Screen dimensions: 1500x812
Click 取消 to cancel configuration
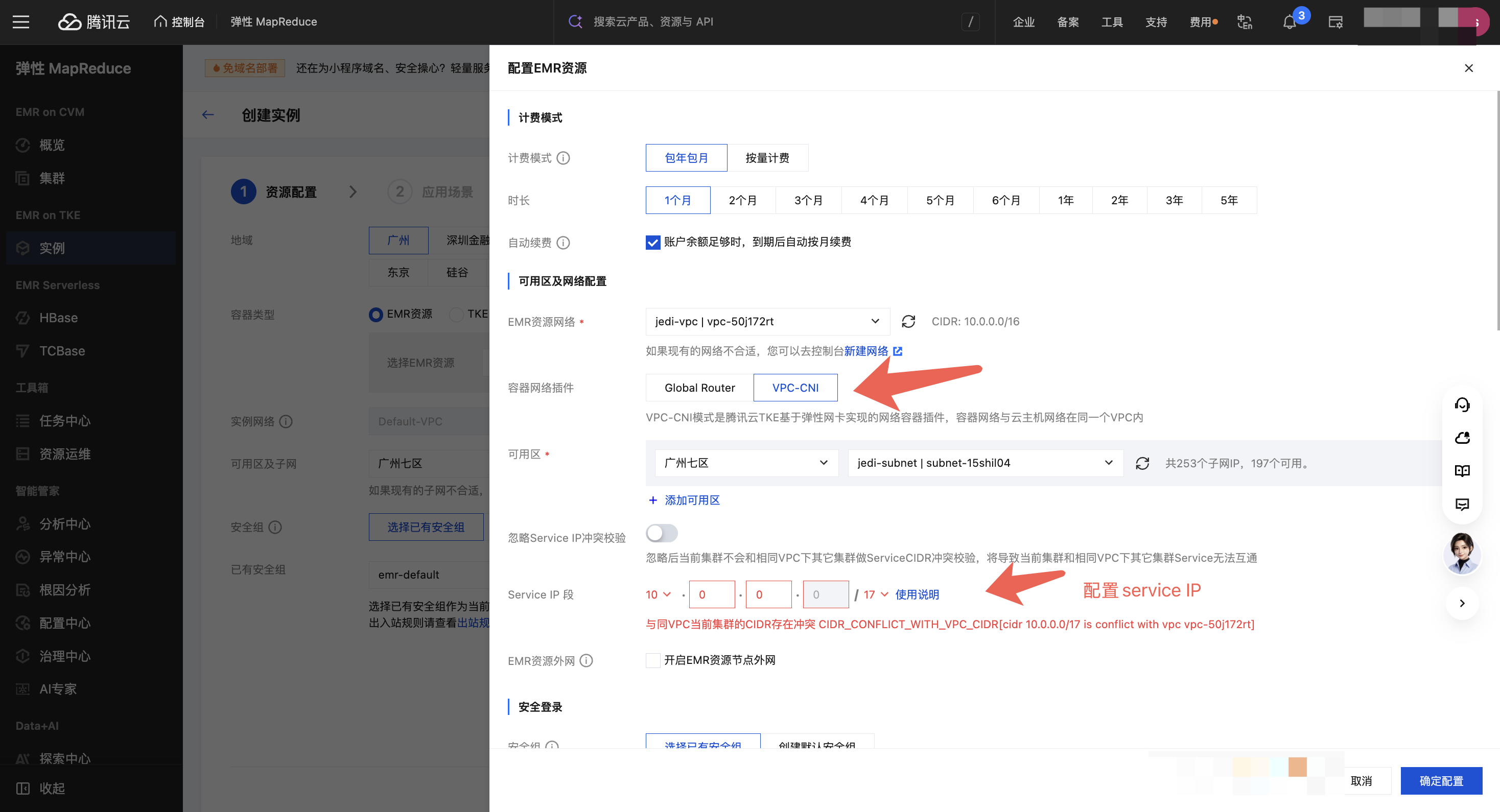pos(1361,780)
